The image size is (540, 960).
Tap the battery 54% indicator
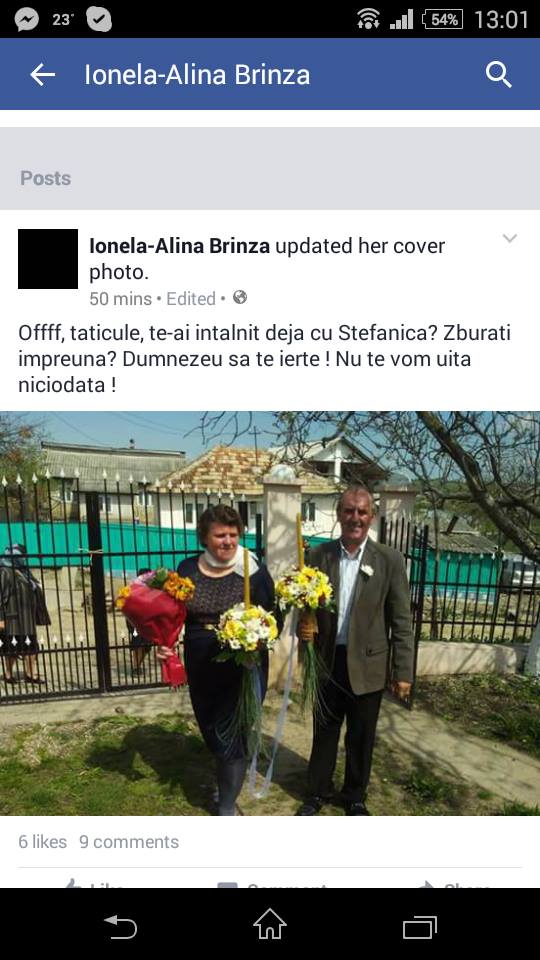443,19
